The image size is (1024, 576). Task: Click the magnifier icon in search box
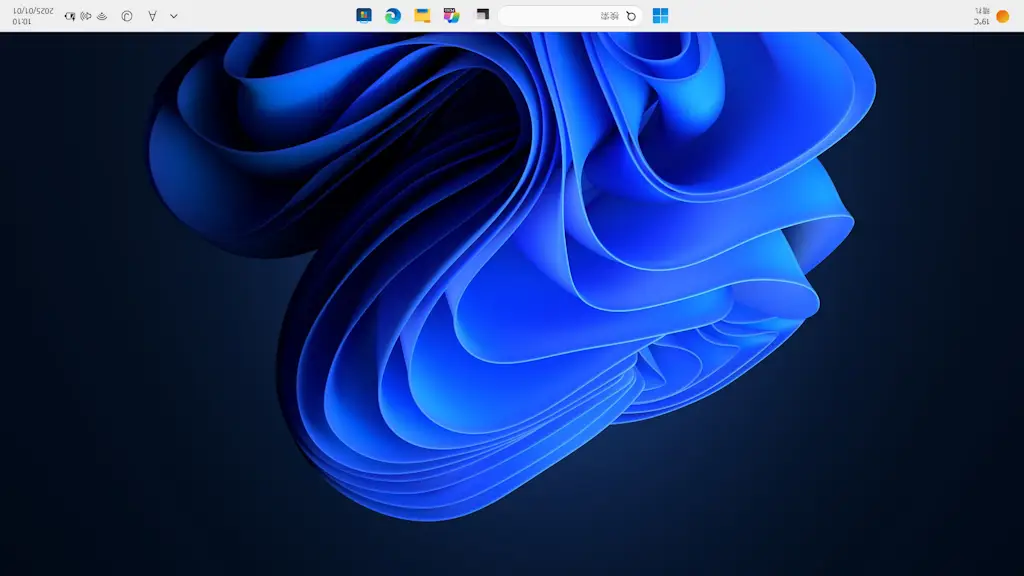(x=631, y=16)
